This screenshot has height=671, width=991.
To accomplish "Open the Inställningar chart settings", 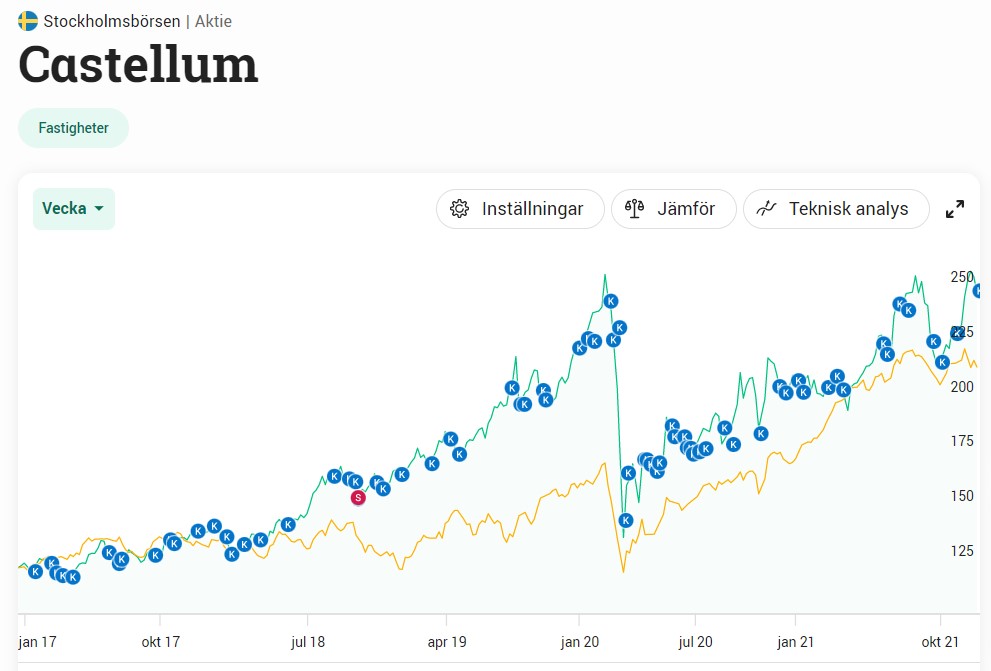I will point(520,209).
